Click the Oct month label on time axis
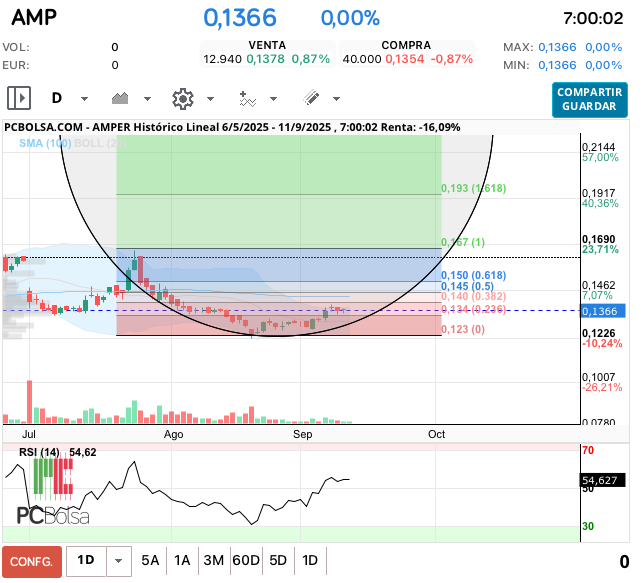643x583 pixels. click(x=436, y=434)
